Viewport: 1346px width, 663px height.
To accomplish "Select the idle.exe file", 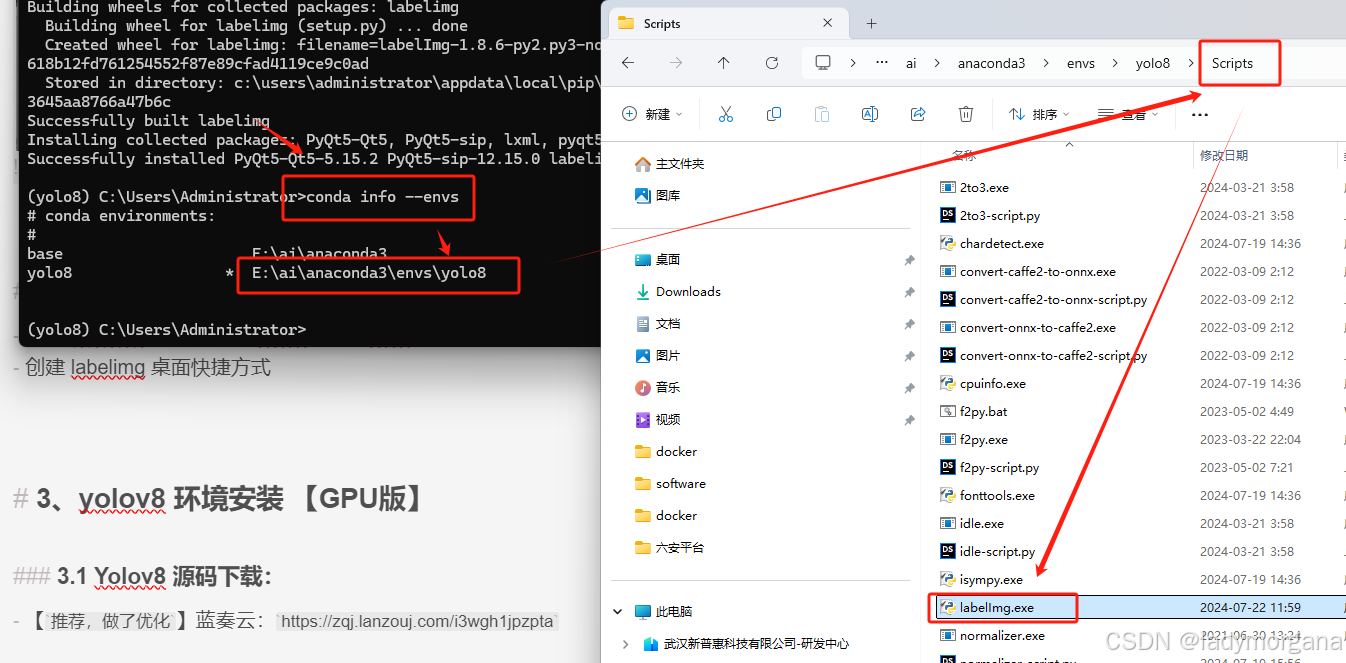I will pos(981,523).
